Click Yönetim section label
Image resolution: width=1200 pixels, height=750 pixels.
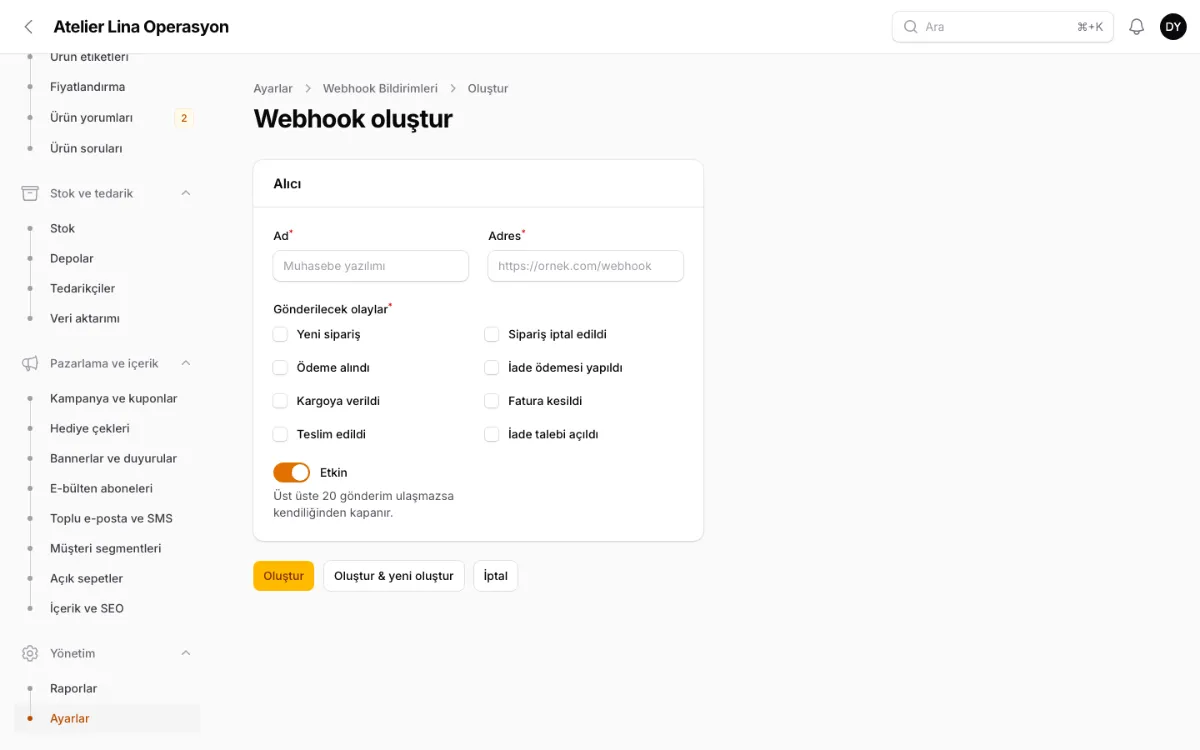73,653
